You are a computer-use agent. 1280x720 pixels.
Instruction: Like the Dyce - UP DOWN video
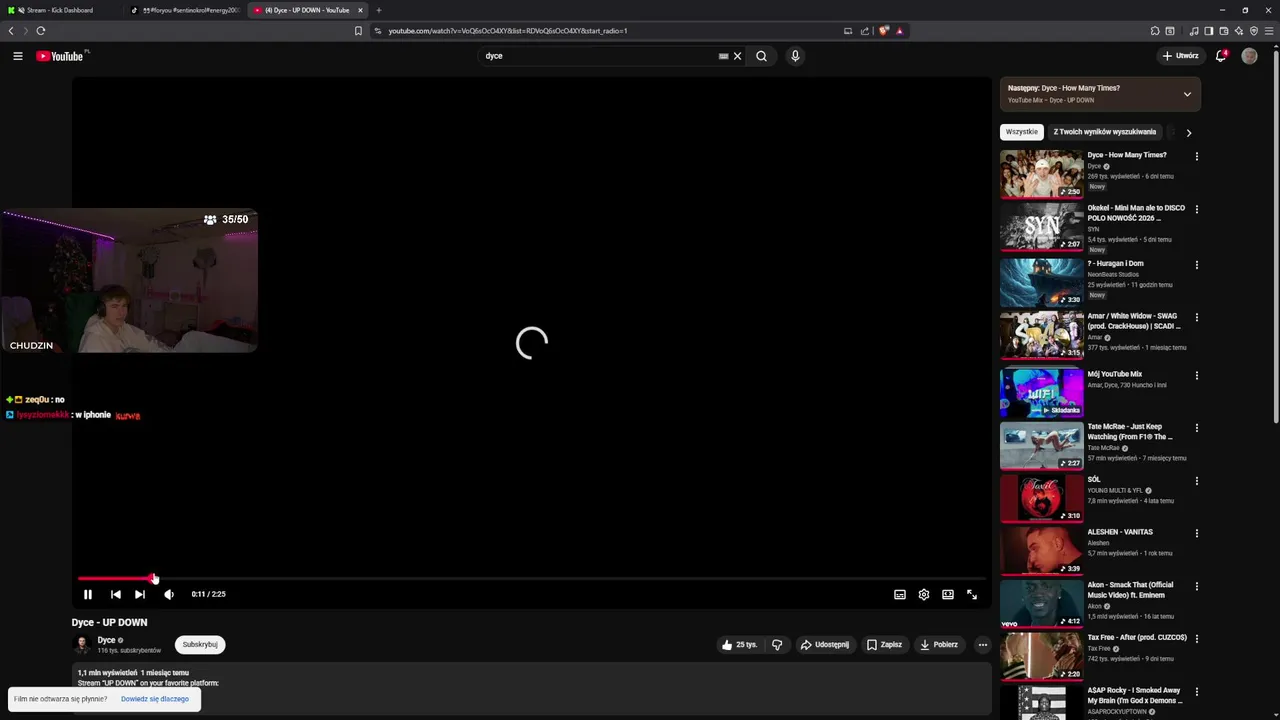coord(739,645)
